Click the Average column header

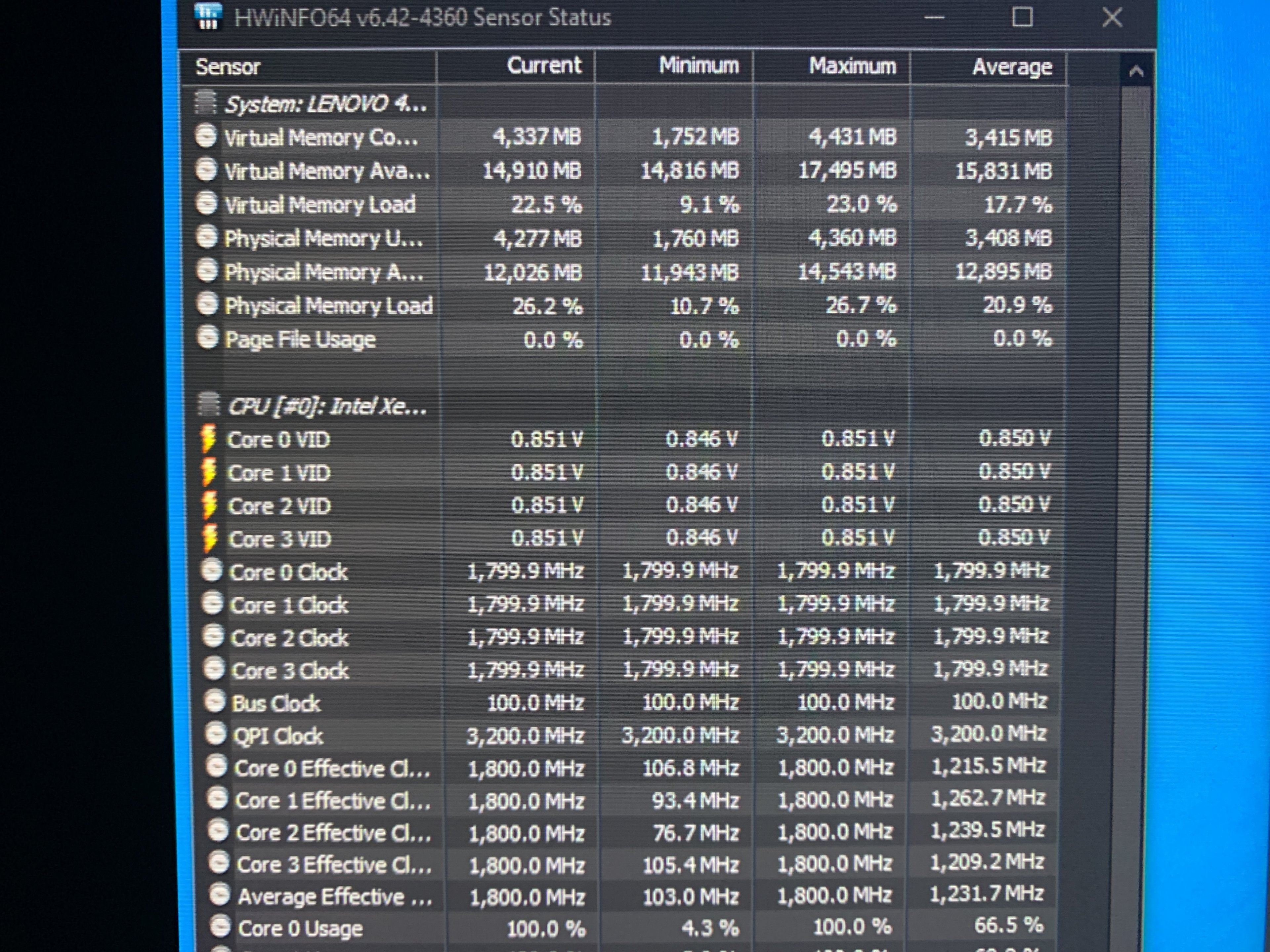tap(1012, 67)
